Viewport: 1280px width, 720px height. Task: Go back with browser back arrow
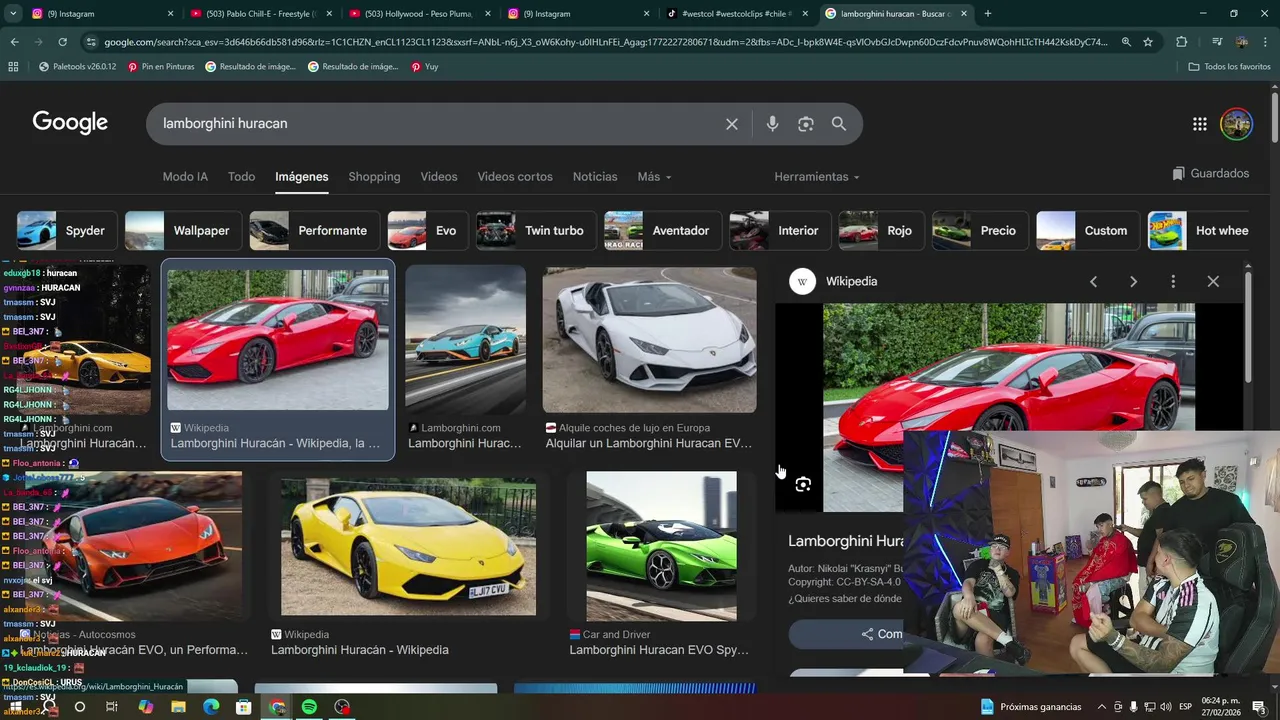point(14,42)
